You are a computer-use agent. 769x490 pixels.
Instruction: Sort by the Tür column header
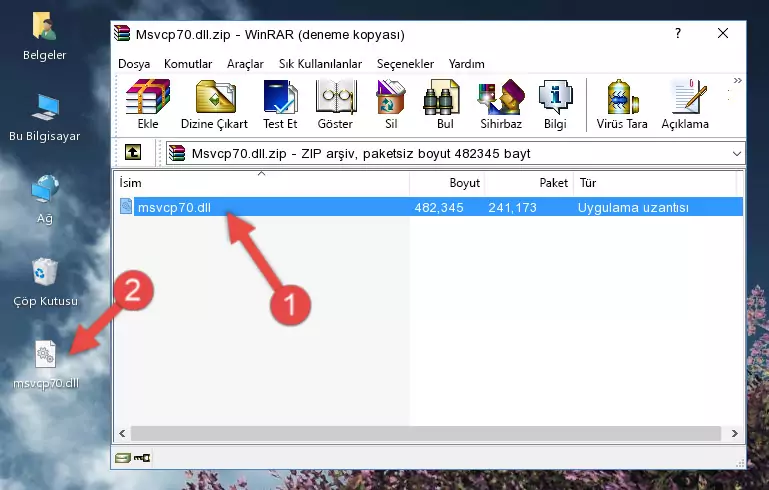click(655, 182)
